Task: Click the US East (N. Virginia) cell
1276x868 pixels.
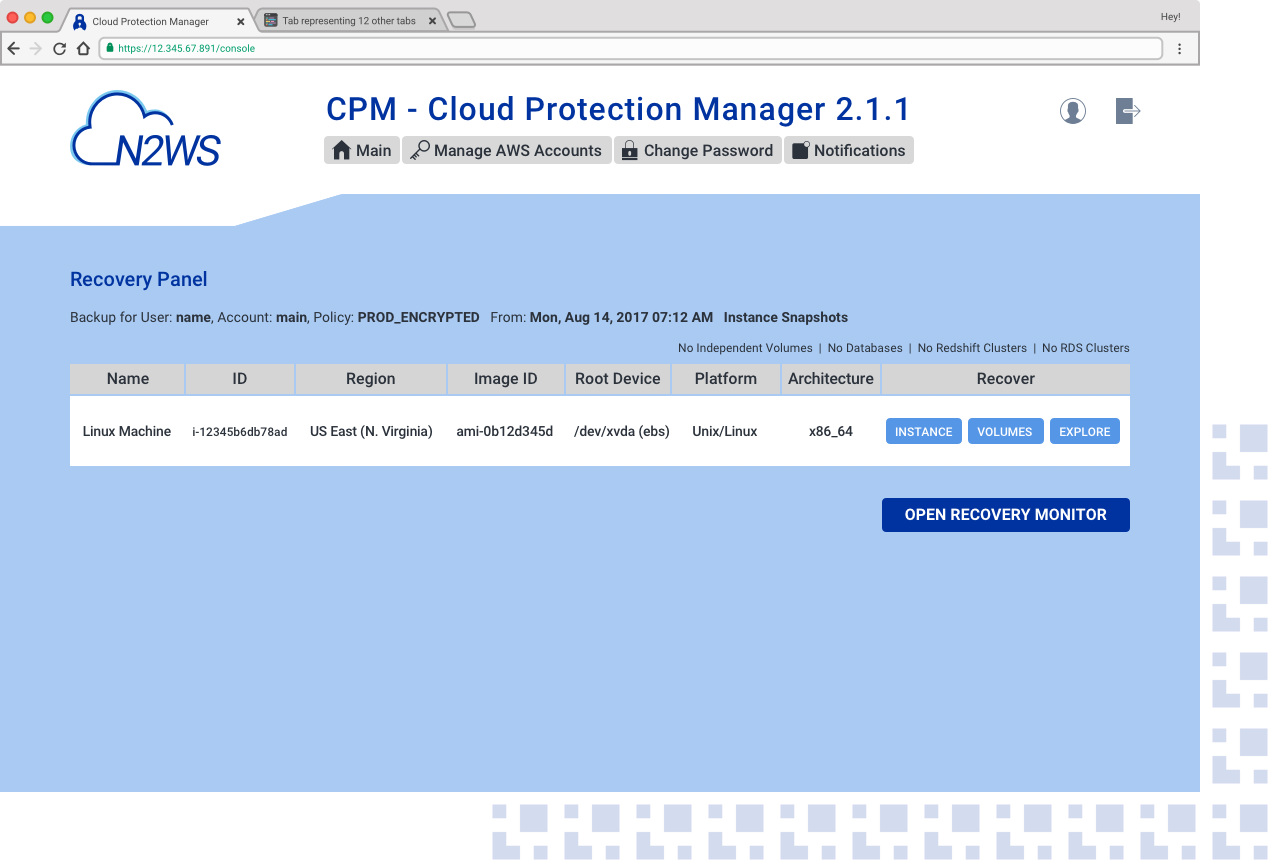Action: click(371, 431)
